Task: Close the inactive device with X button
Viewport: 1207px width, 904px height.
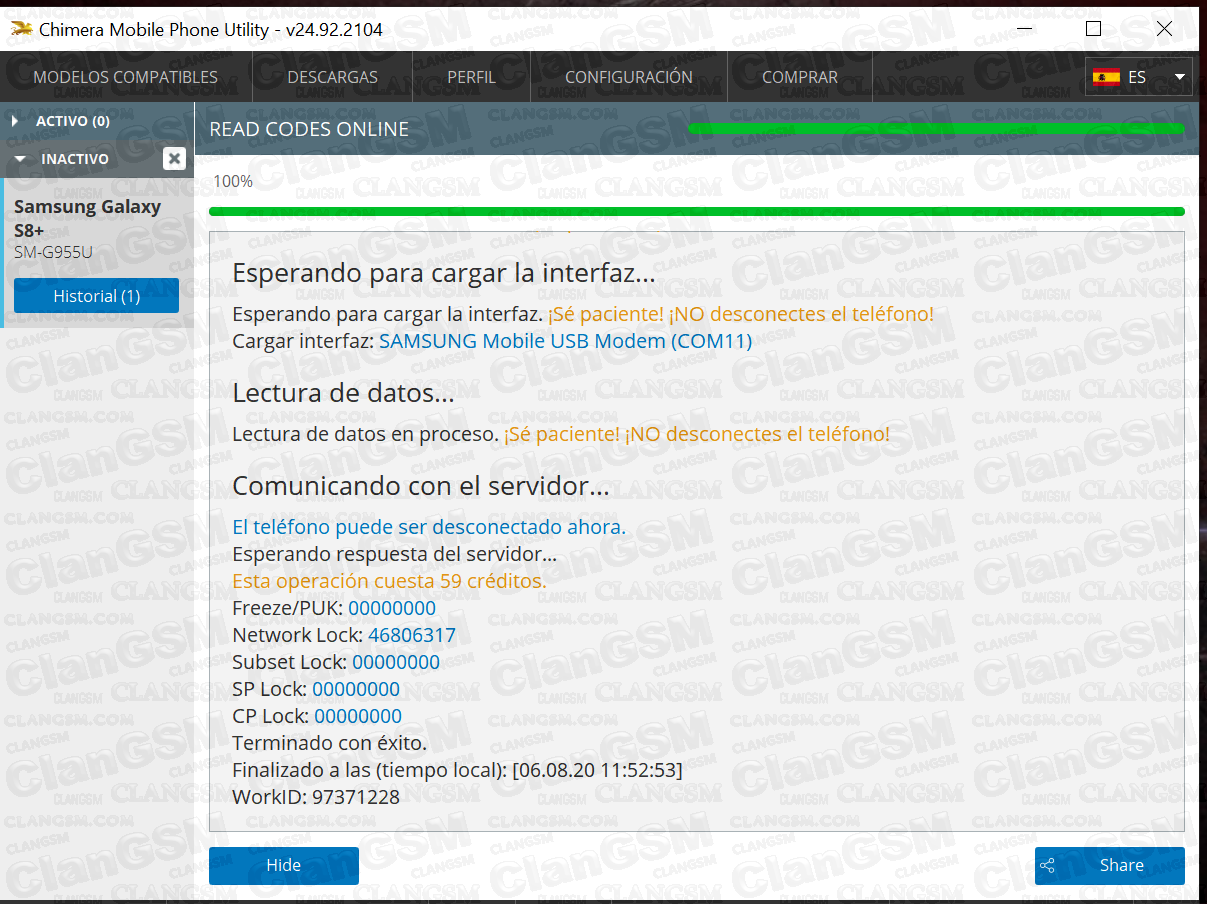Action: (x=174, y=158)
